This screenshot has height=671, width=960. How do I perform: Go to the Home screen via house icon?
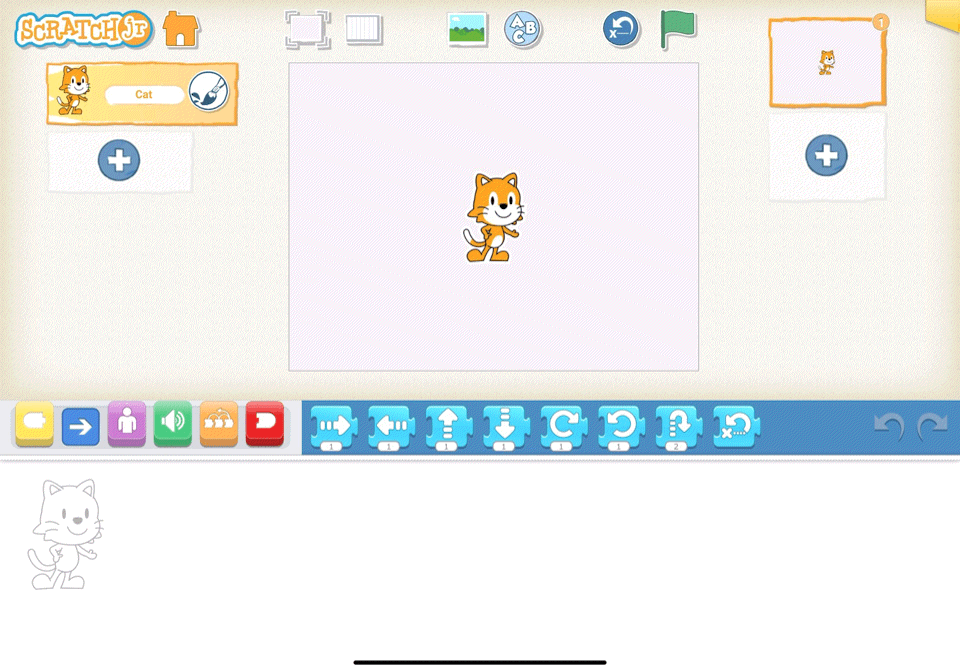click(x=181, y=29)
